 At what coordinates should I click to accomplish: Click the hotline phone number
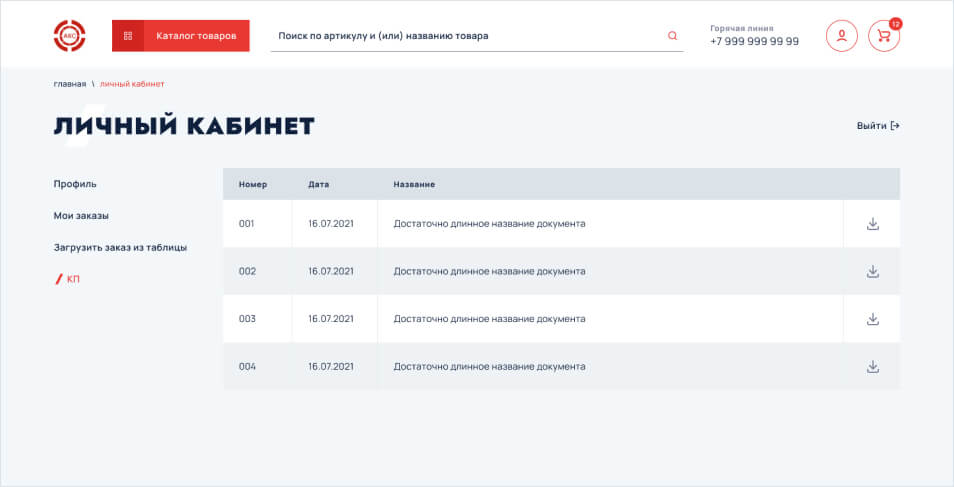754,41
